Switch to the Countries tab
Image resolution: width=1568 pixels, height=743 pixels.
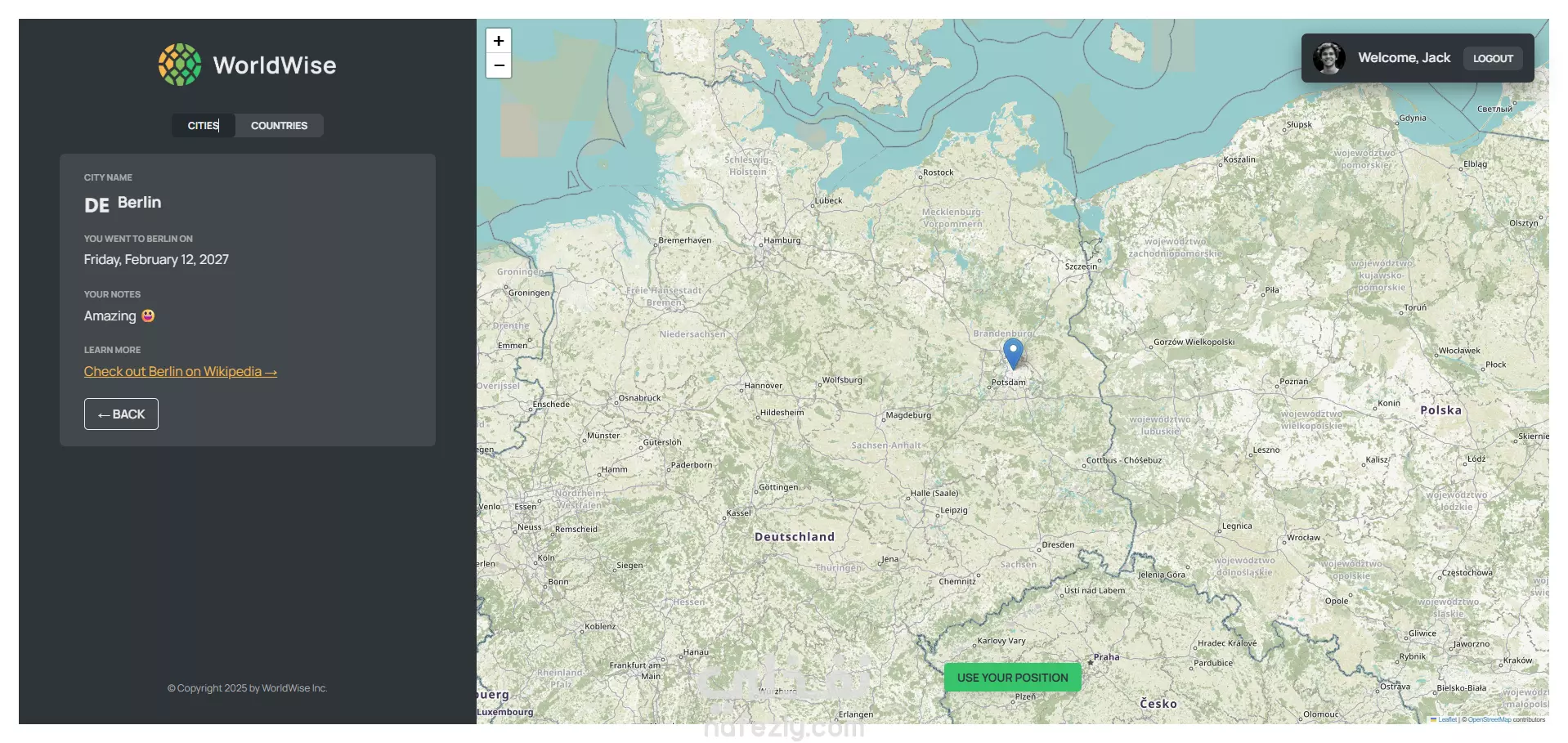coord(279,125)
